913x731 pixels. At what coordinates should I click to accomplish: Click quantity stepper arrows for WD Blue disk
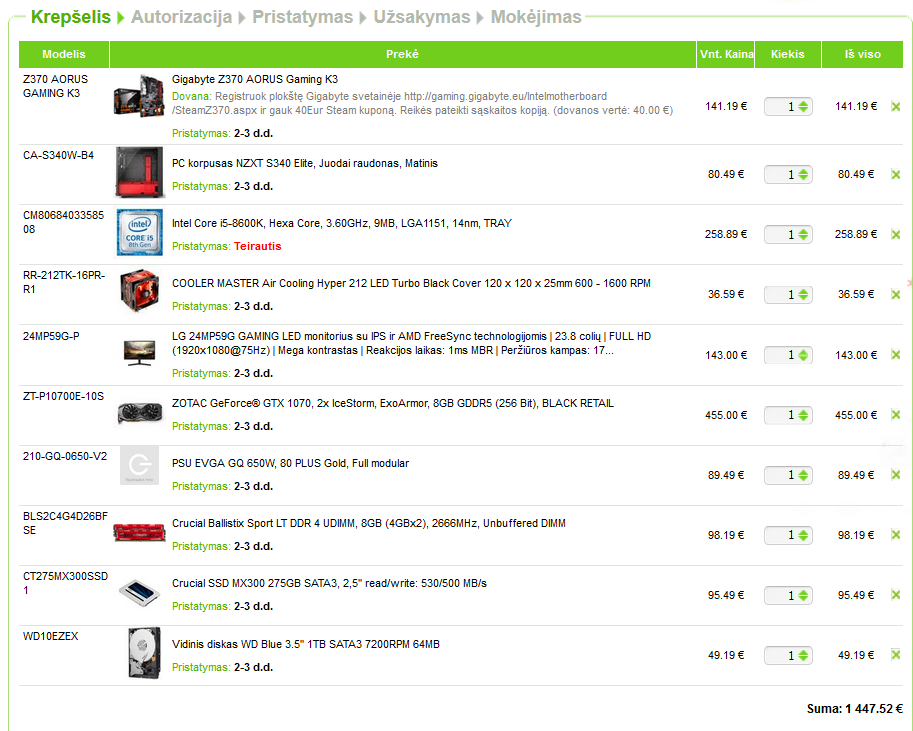click(x=804, y=655)
